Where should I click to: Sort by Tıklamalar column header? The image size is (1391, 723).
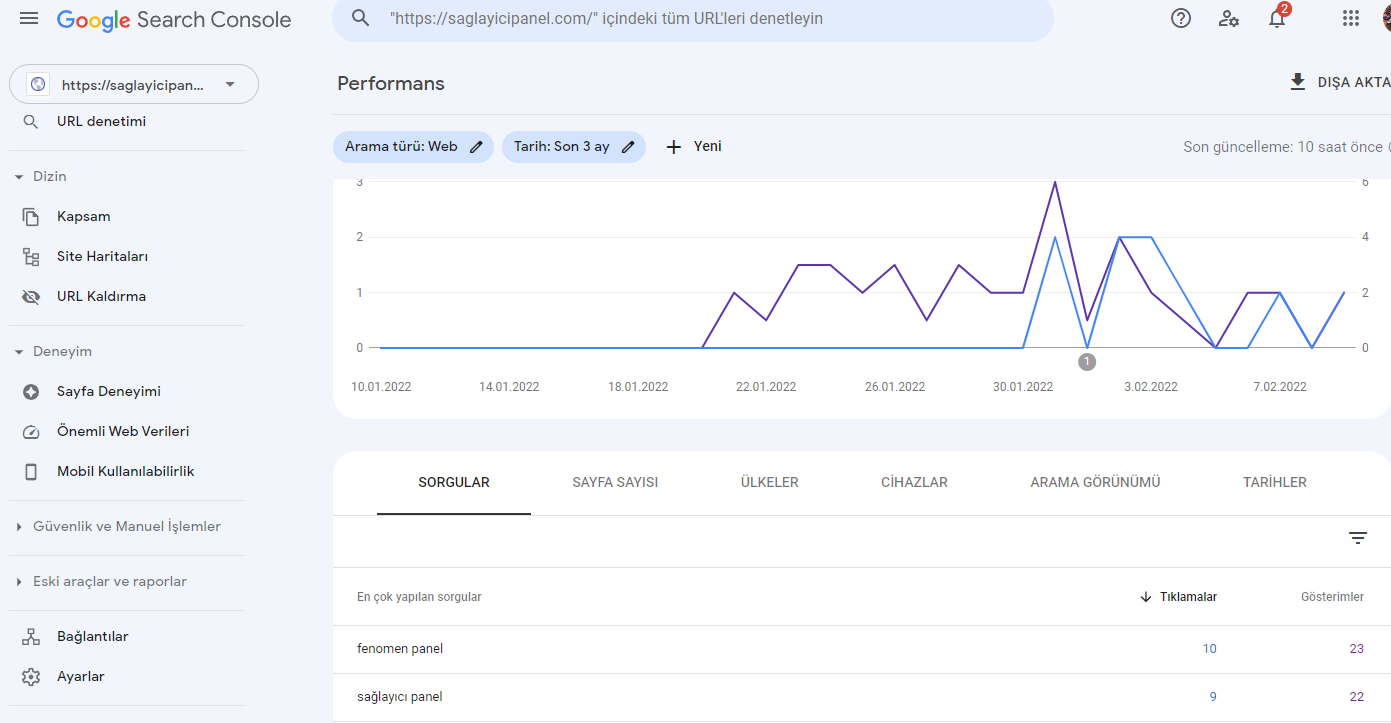1179,597
